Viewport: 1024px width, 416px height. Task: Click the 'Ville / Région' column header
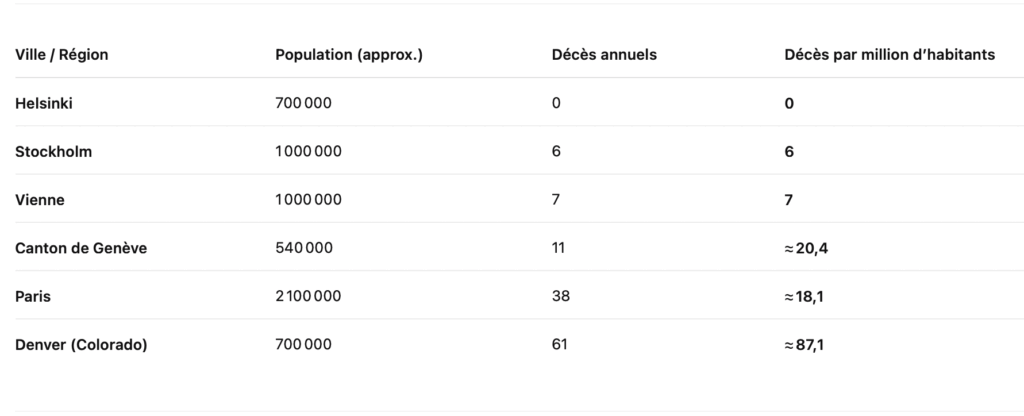coord(61,55)
